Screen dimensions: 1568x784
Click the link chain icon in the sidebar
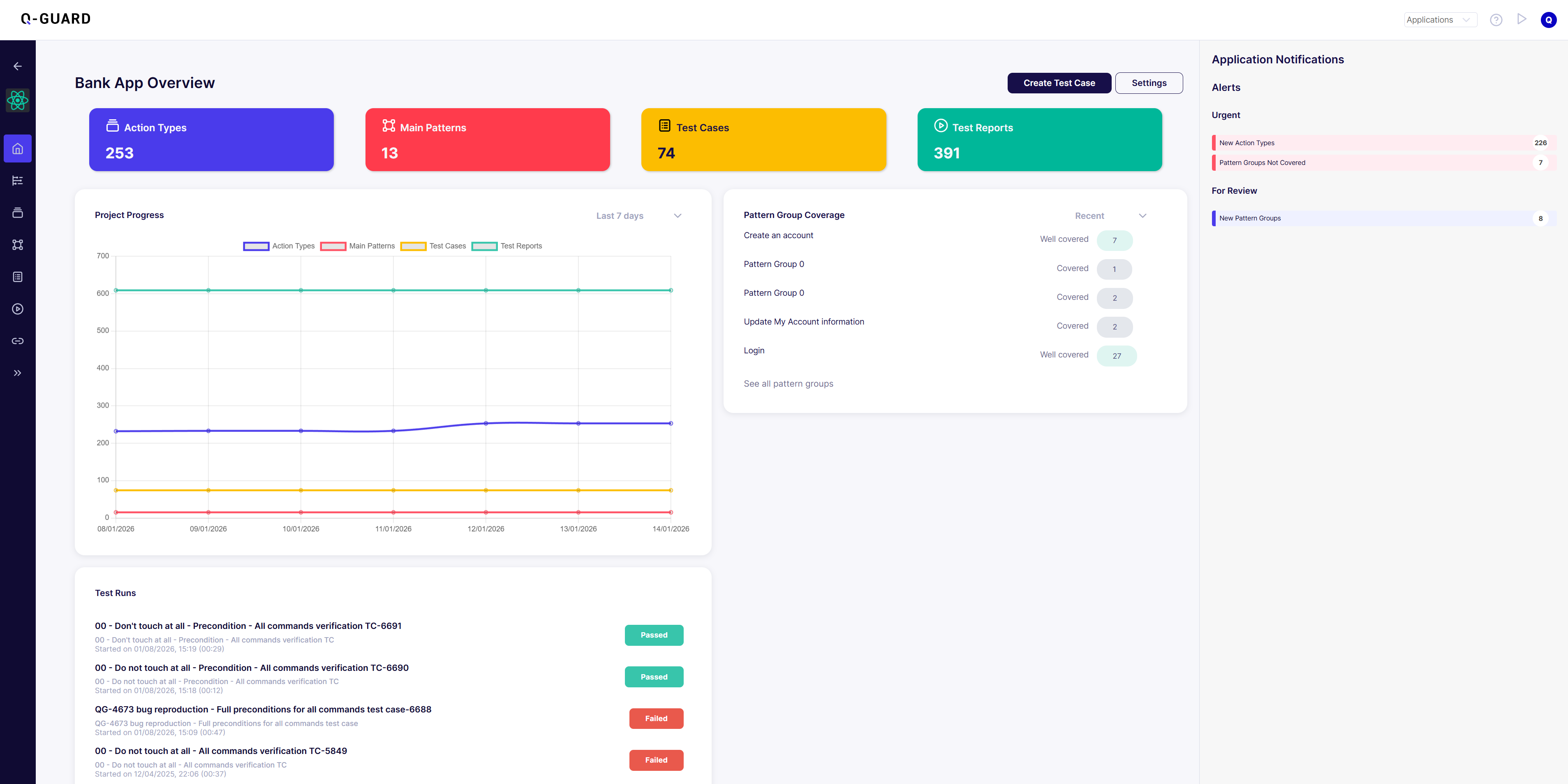(17, 341)
